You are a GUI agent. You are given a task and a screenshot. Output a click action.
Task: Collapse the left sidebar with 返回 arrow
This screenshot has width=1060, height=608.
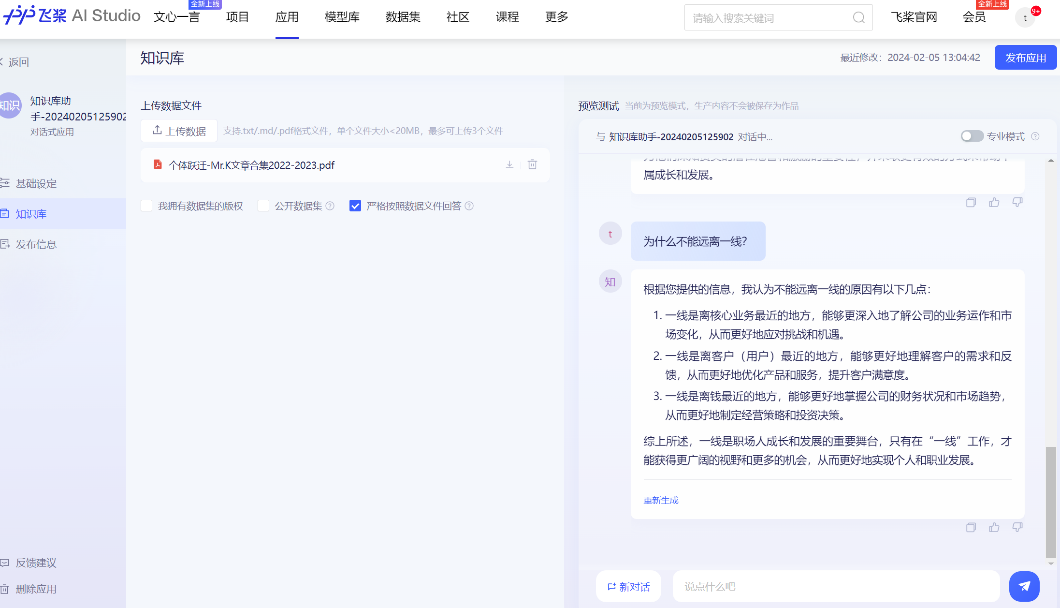tap(14, 61)
